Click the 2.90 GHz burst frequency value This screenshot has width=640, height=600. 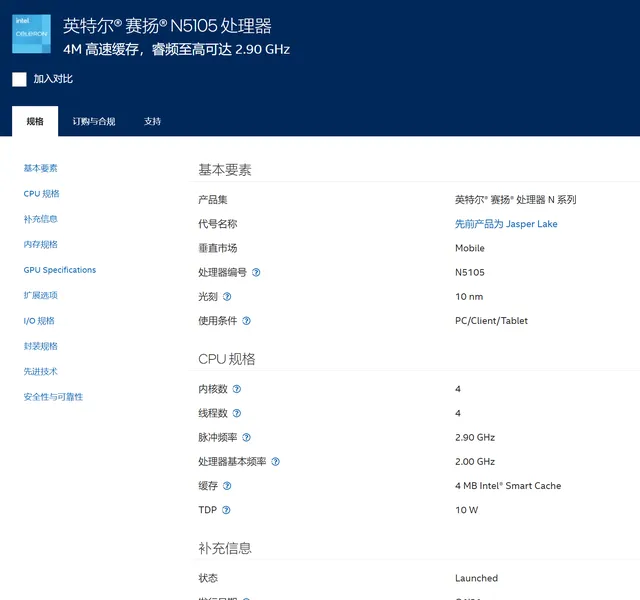click(x=475, y=438)
